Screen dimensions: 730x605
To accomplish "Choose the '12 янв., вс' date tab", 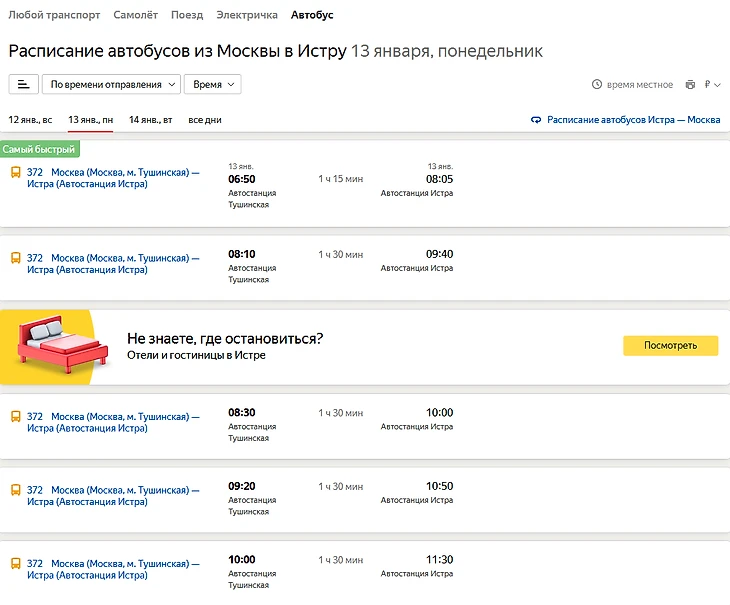I will [31, 120].
